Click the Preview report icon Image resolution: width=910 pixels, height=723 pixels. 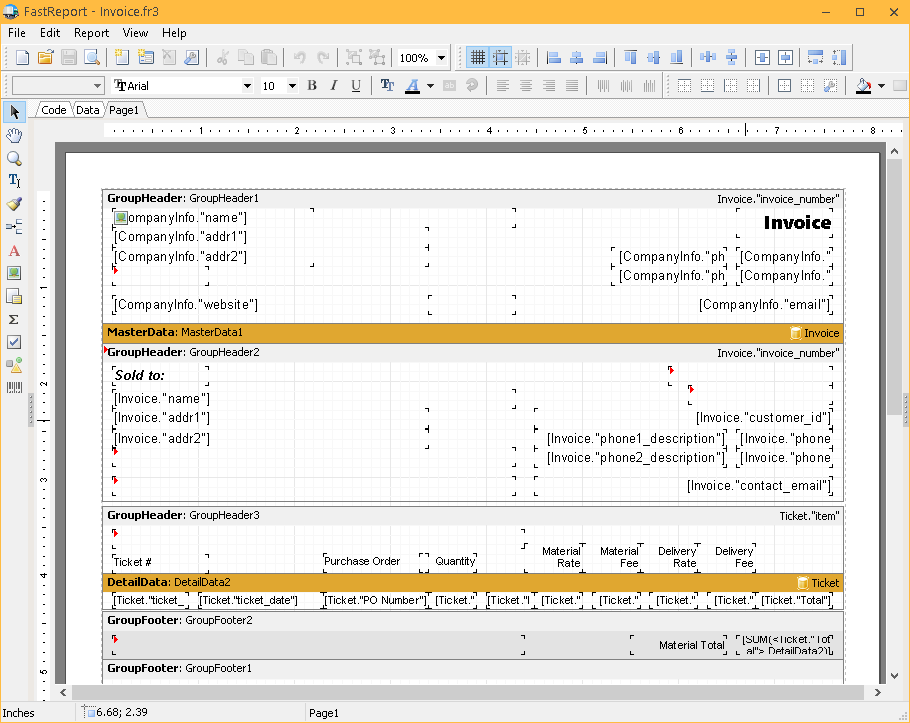coord(93,58)
